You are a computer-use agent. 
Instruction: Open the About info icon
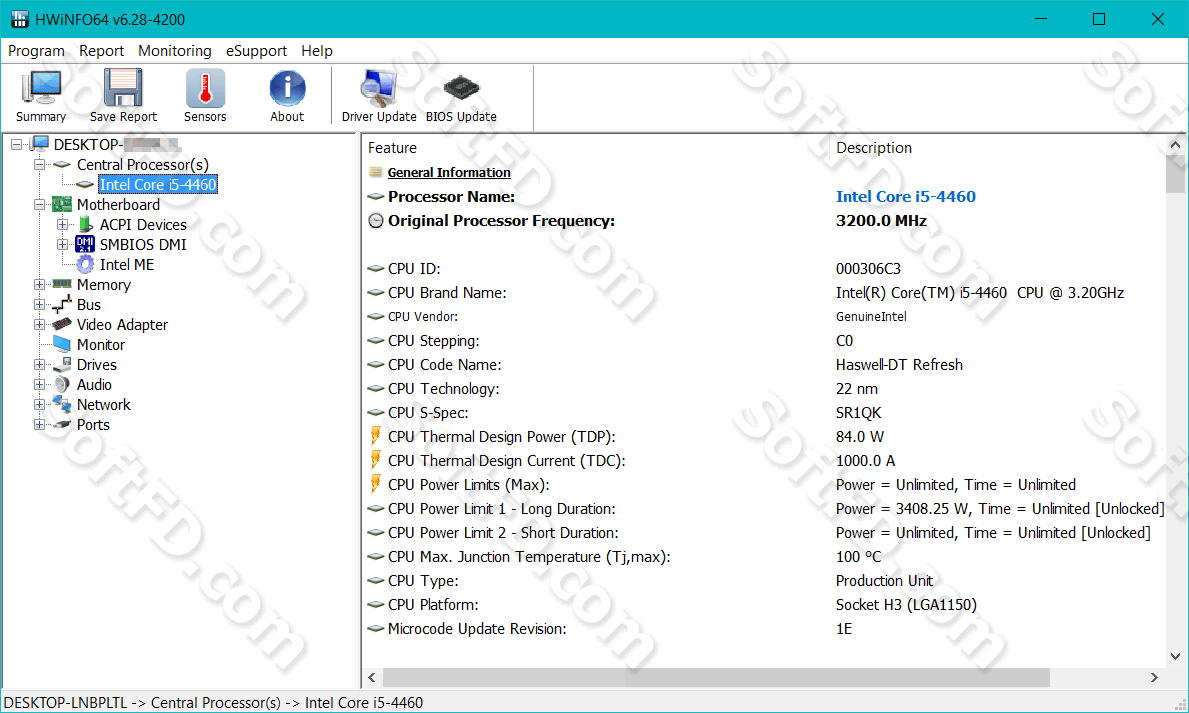coord(287,88)
